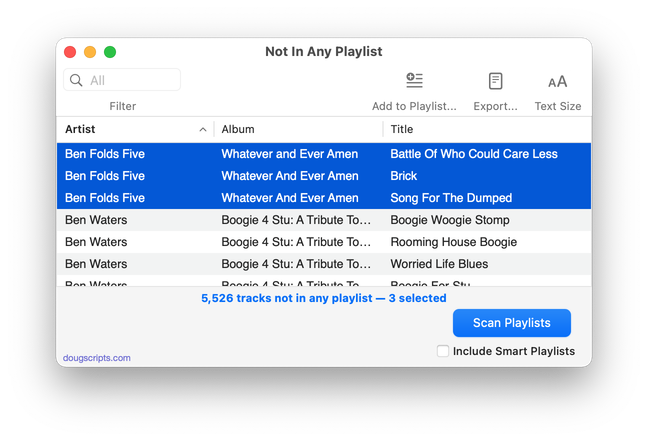Click the Add to Playlist toolbar icon

coord(414,81)
